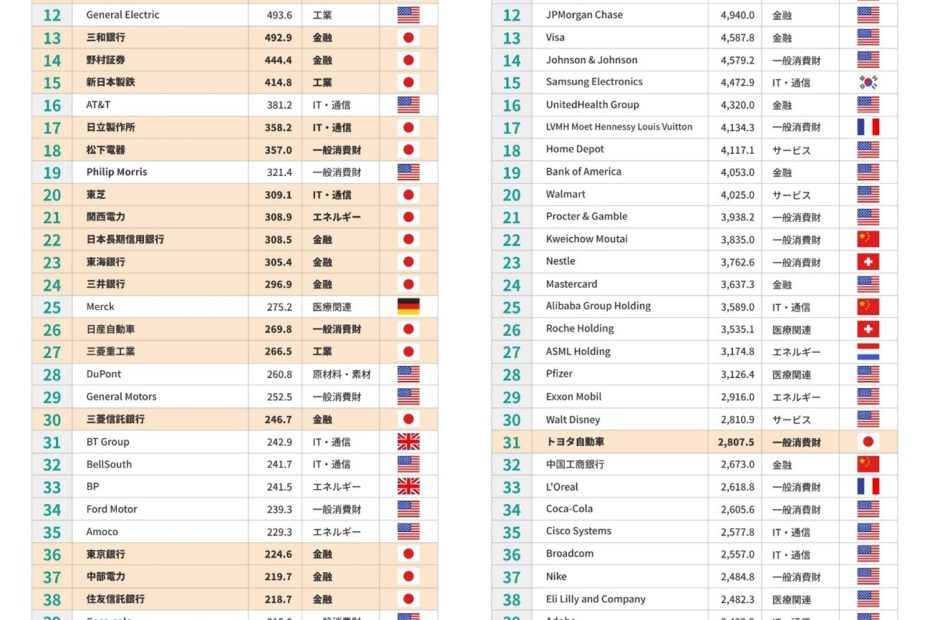This screenshot has width=930, height=620.
Task: Click the Mastercard company name
Action: pyautogui.click(x=571, y=284)
